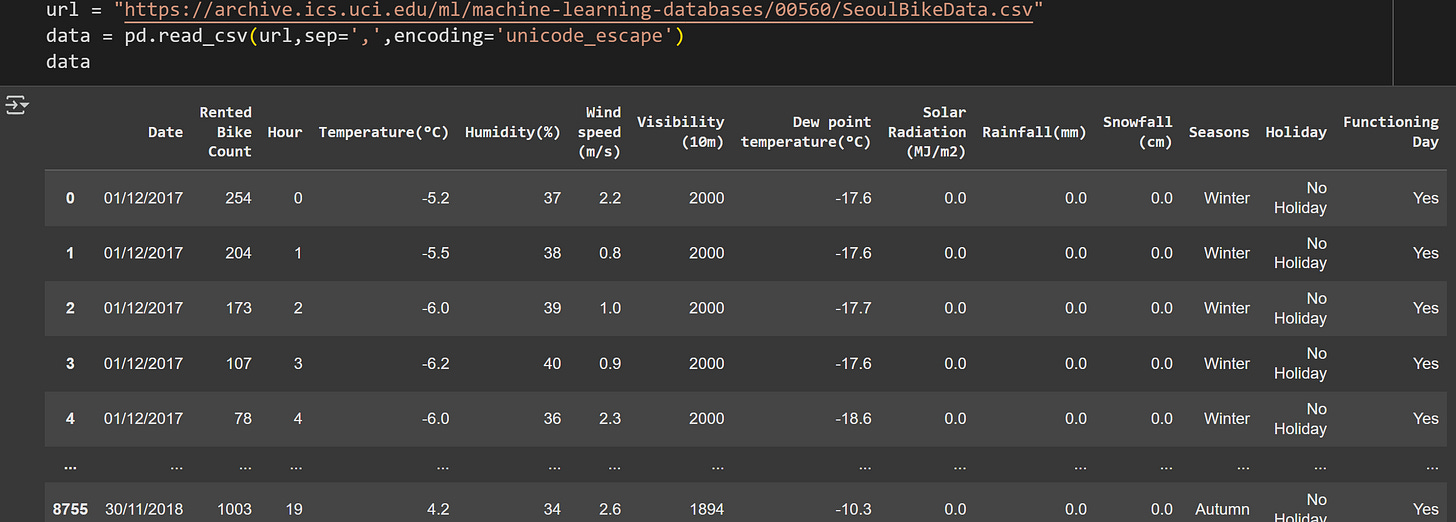Viewport: 1456px width, 522px height.
Task: Select rented bike count value 204
Action: (x=238, y=253)
